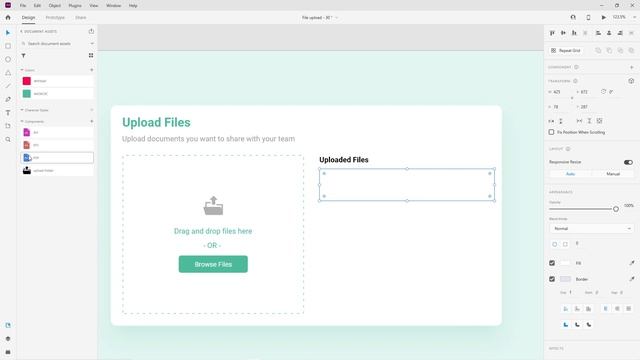Switch to the Share tab
The width and height of the screenshot is (640, 360).
click(x=80, y=18)
